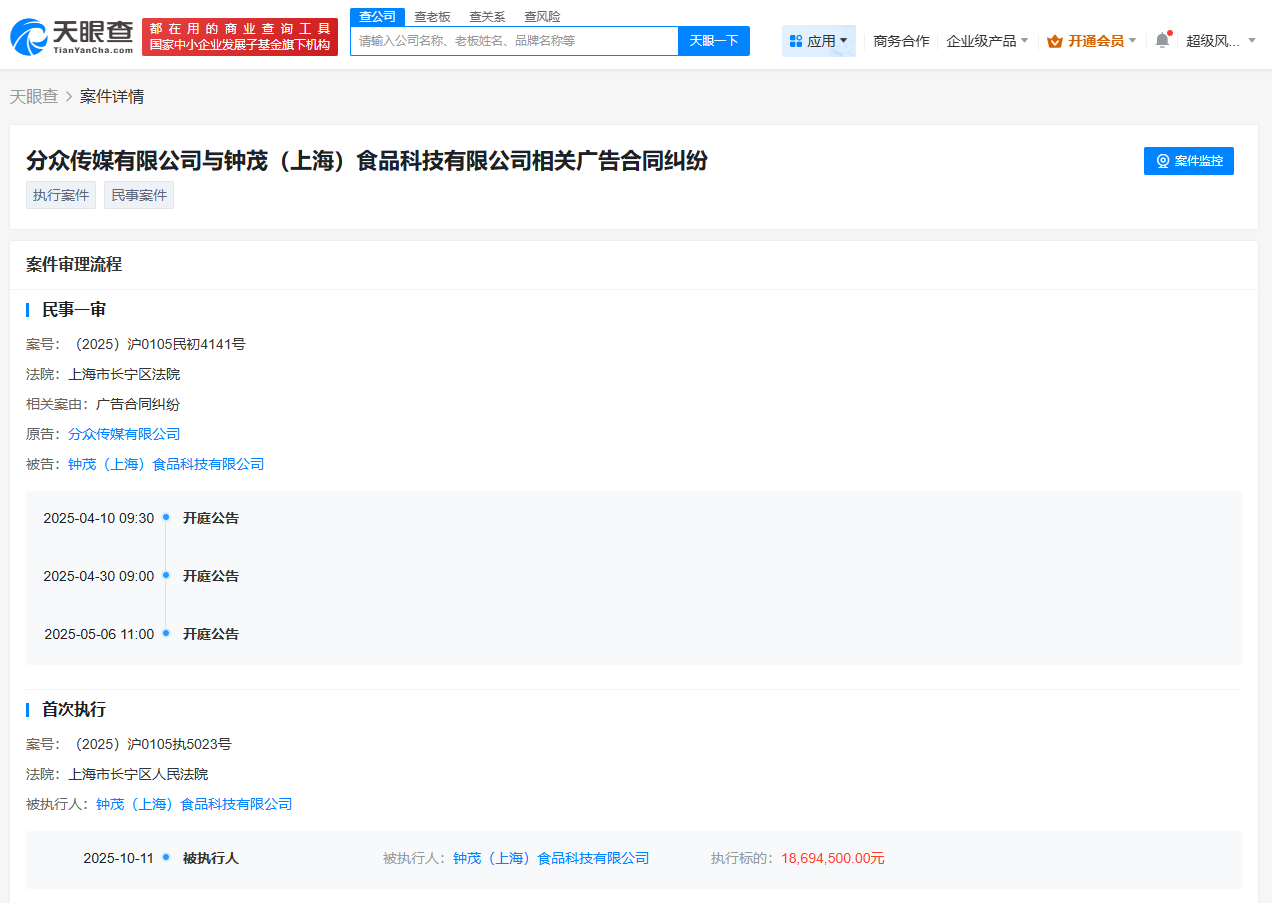Click the 案件监控 button
Screen dimensions: 1272x903
(1188, 160)
